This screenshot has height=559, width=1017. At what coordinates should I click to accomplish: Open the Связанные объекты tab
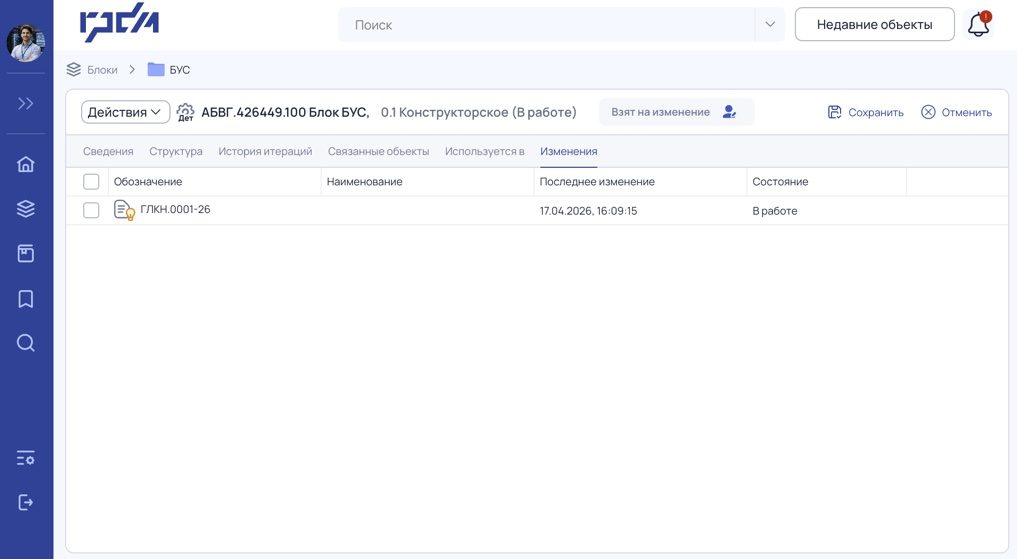[378, 151]
